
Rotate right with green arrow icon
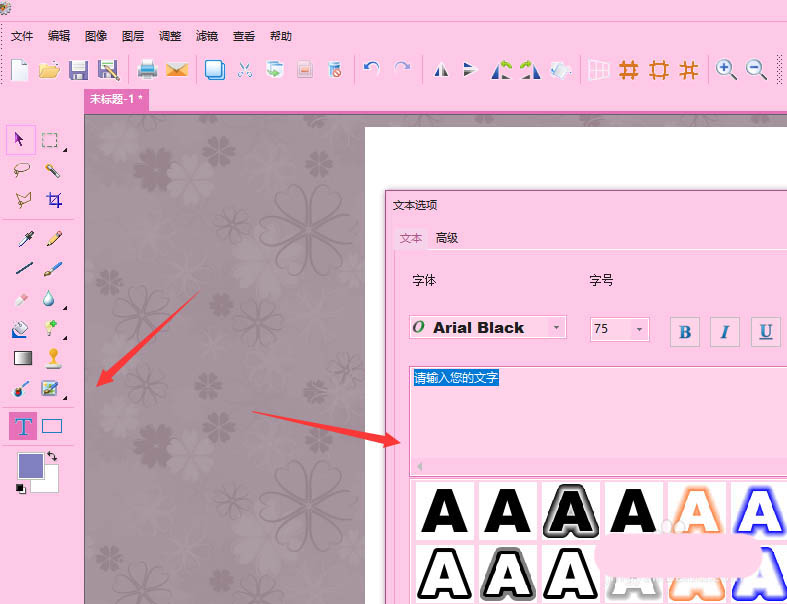[x=530, y=69]
